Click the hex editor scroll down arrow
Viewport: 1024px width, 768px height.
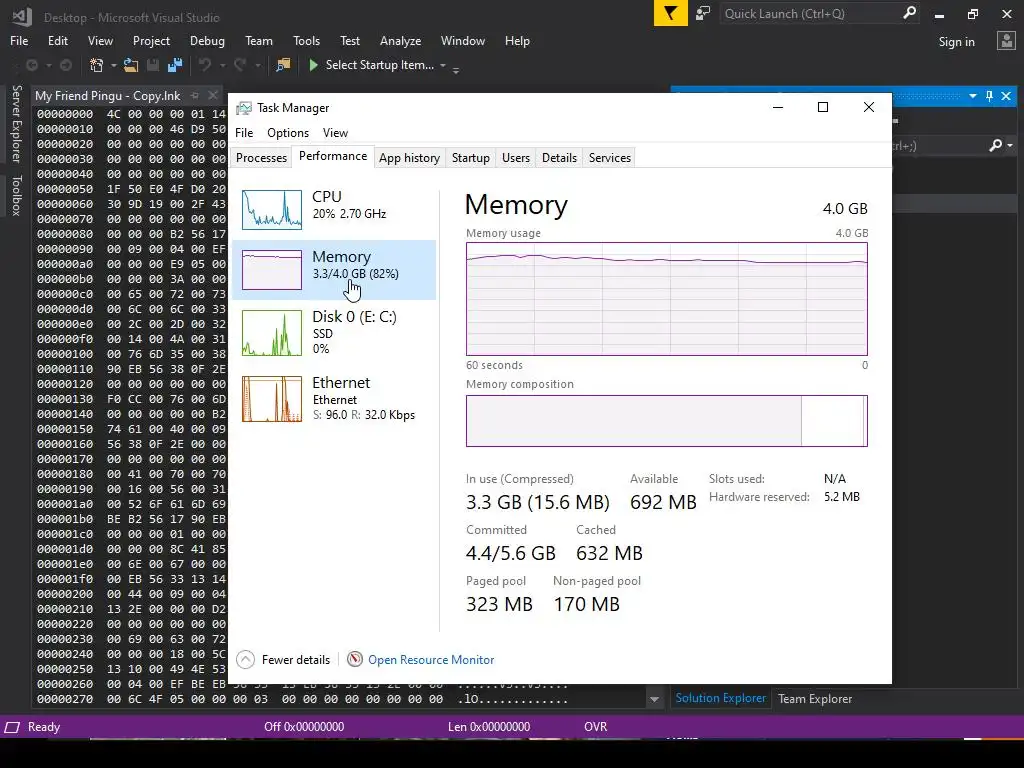[x=654, y=699]
